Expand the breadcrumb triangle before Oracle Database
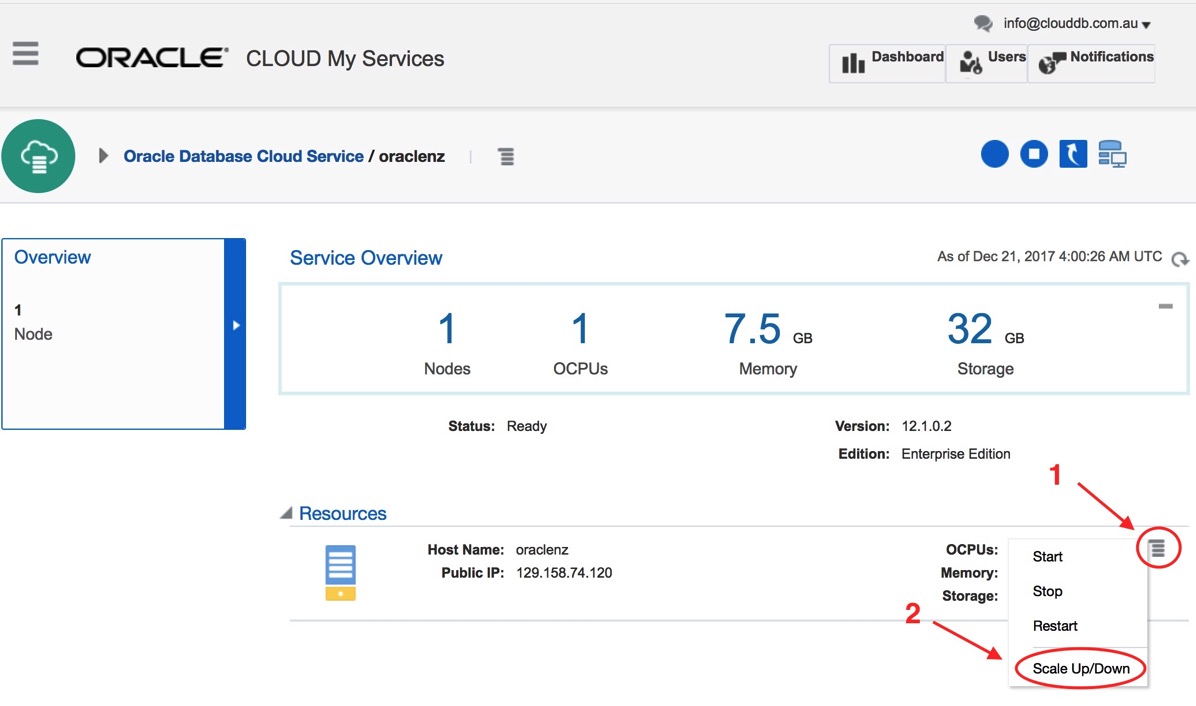Screen dimensions: 1196x706 pos(103,157)
